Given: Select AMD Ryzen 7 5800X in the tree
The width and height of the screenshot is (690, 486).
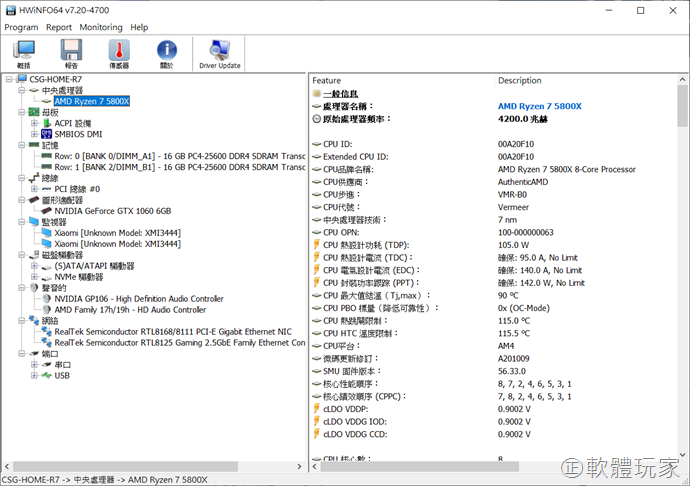Looking at the screenshot, I should (93, 101).
